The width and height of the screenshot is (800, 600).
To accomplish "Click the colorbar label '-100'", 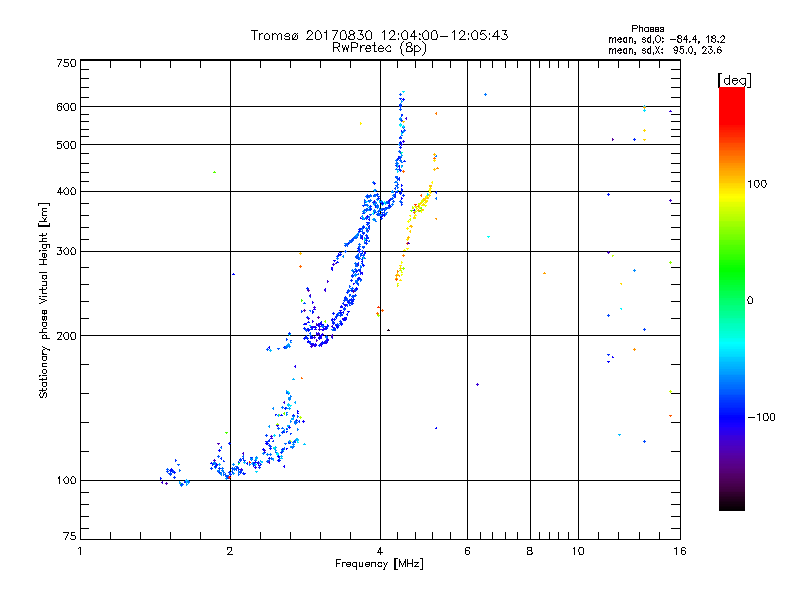I will (x=762, y=417).
